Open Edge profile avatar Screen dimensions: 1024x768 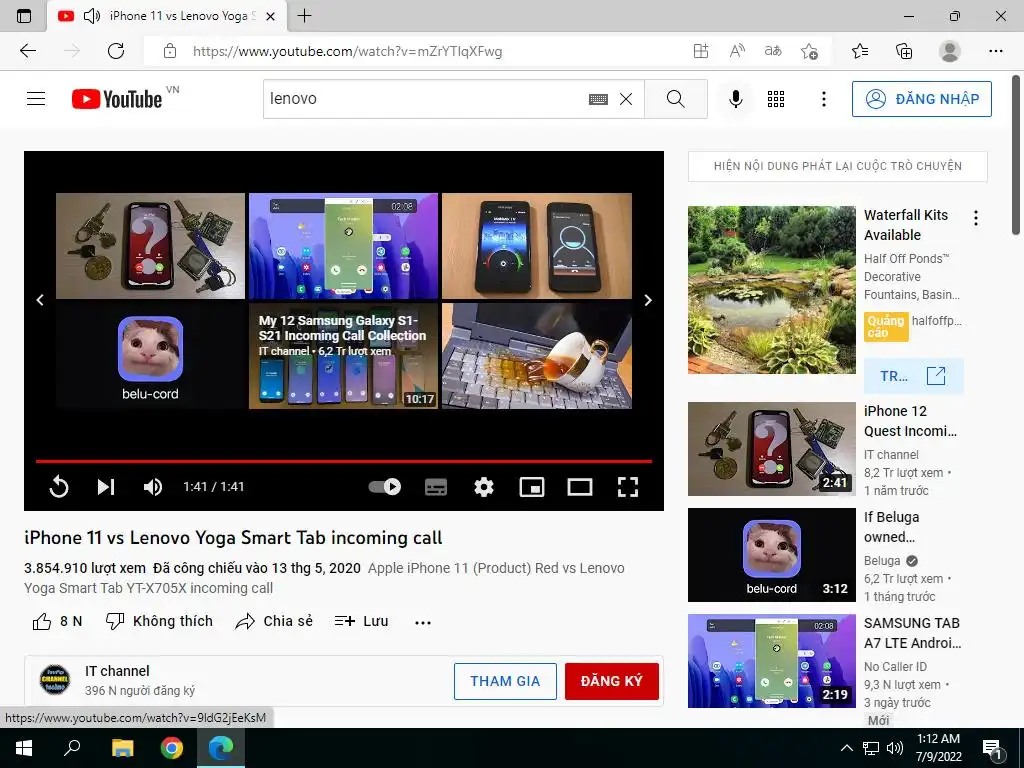[x=949, y=51]
